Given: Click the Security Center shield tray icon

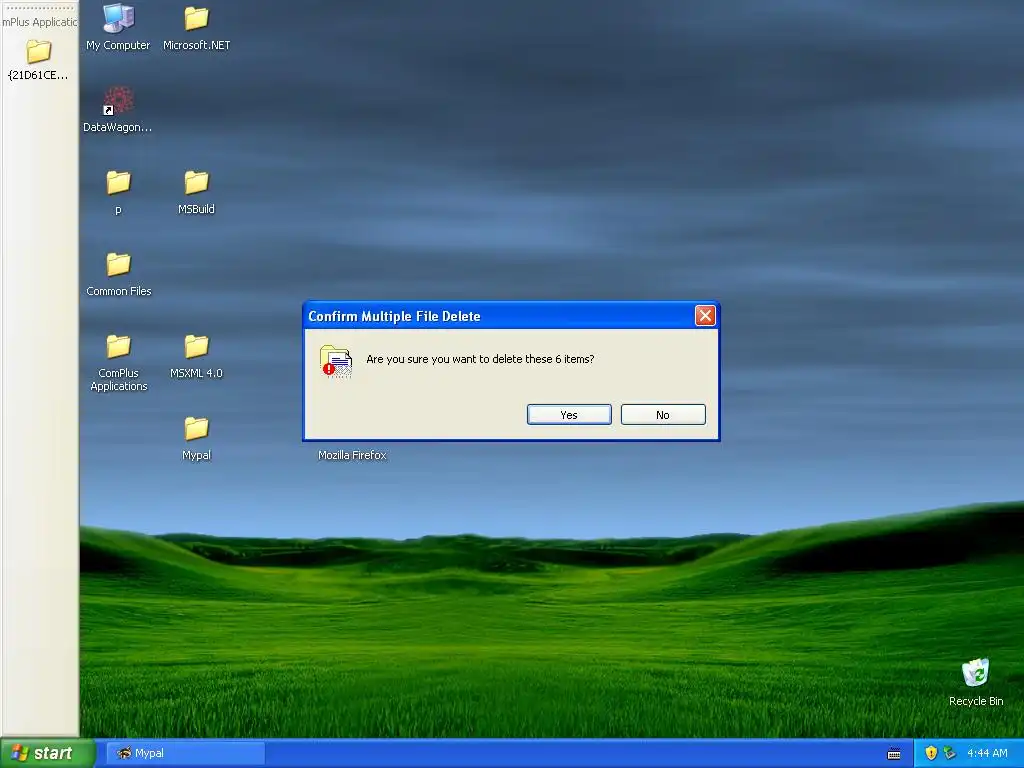Looking at the screenshot, I should click(x=931, y=753).
